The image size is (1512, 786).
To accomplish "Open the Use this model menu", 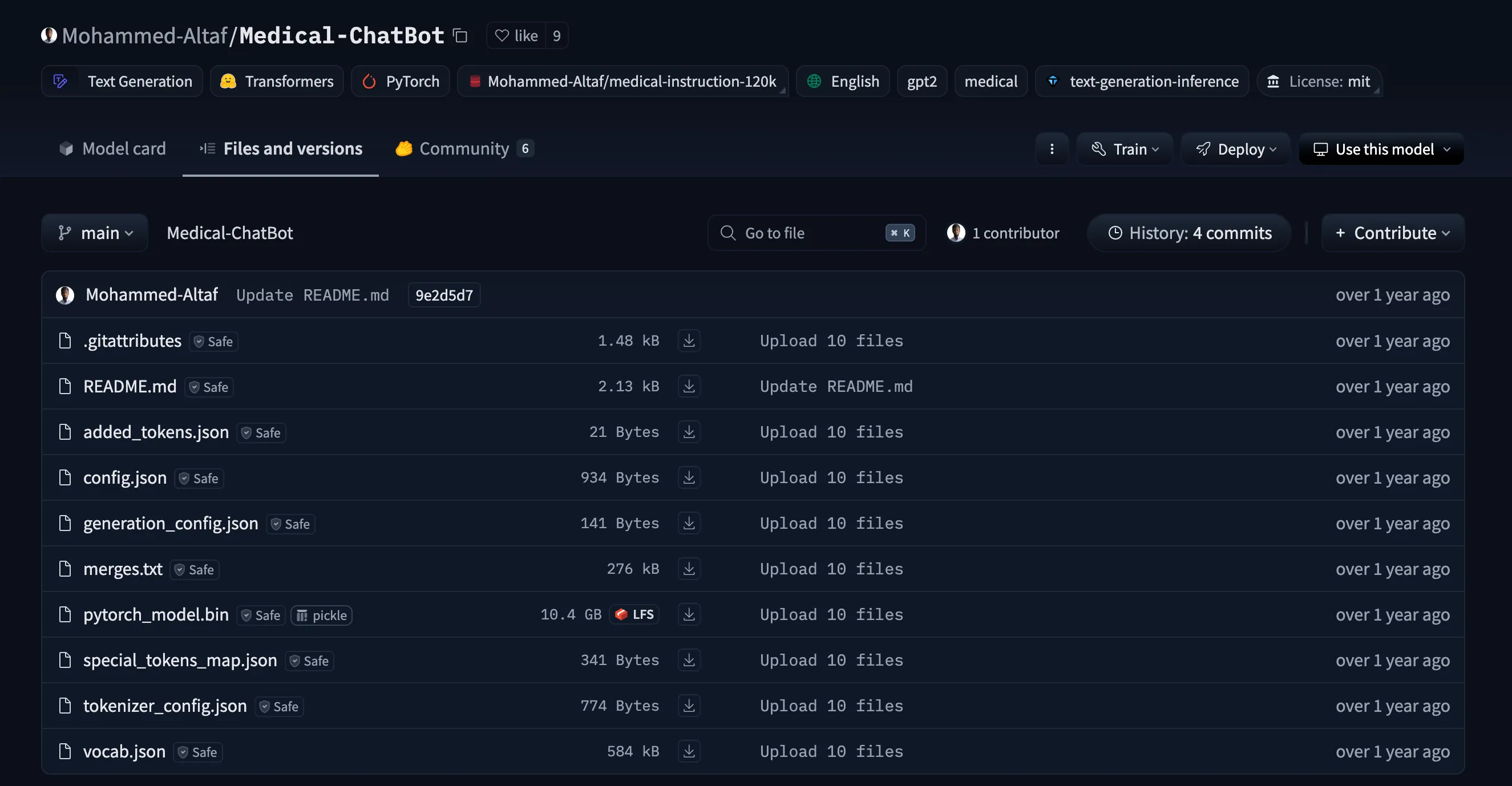I will tap(1382, 149).
